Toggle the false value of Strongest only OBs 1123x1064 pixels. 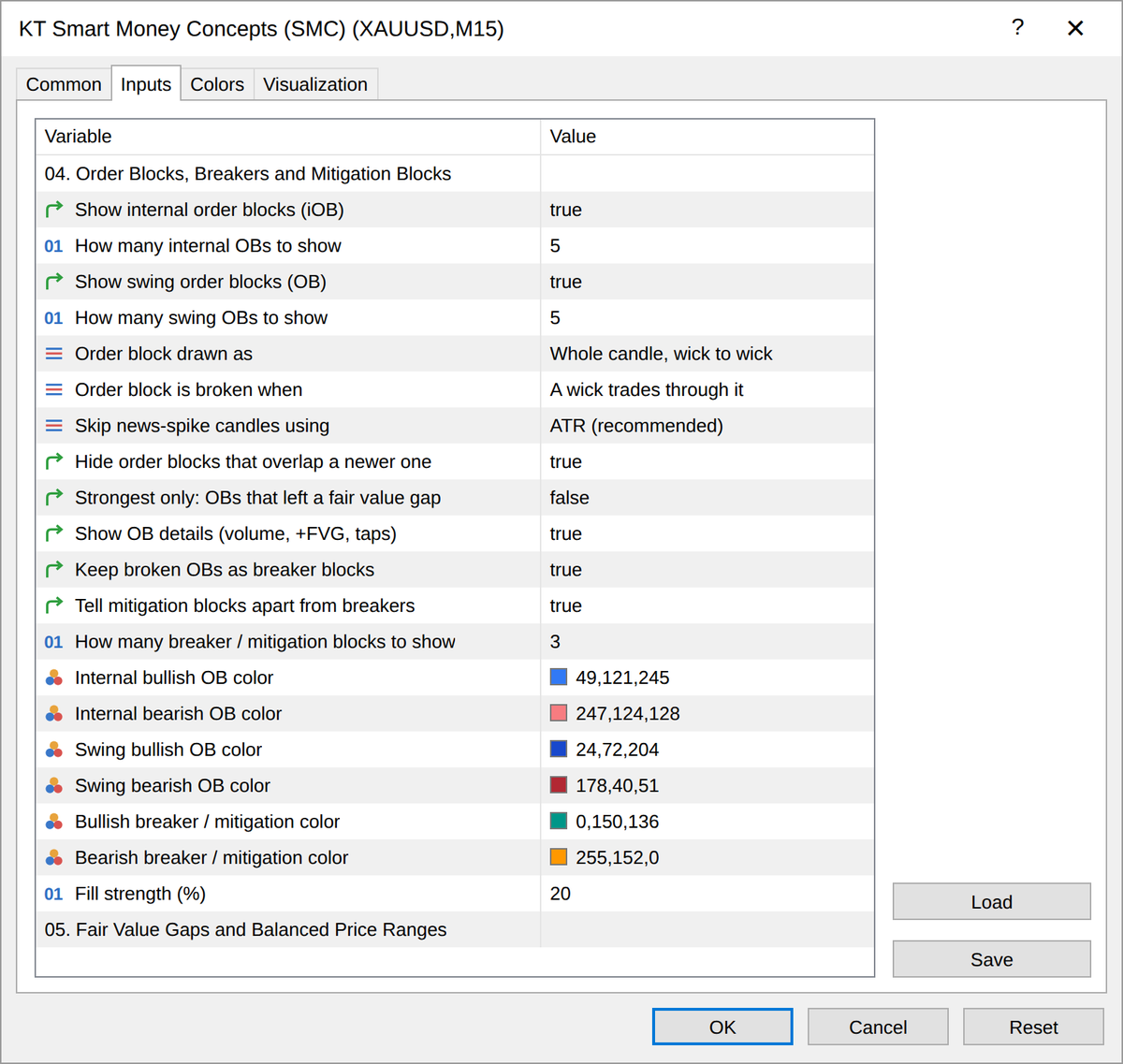click(x=707, y=498)
